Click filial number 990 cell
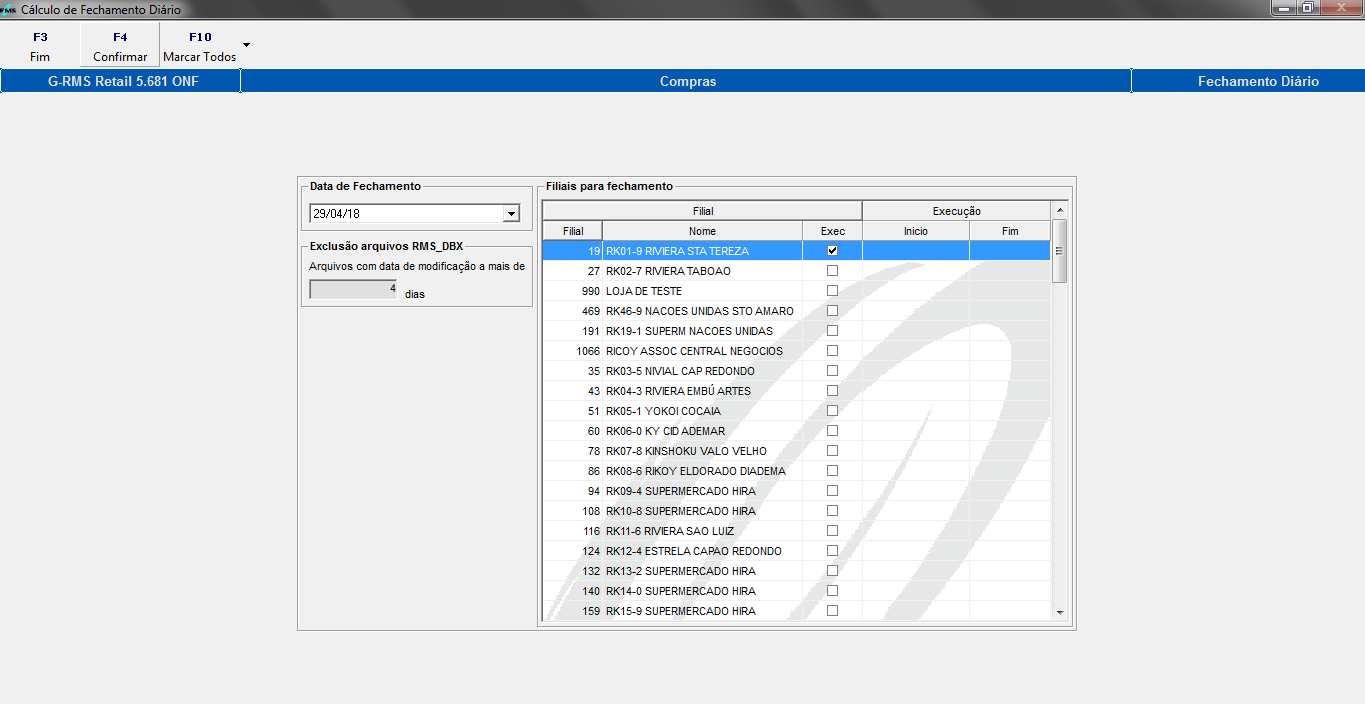 point(573,291)
